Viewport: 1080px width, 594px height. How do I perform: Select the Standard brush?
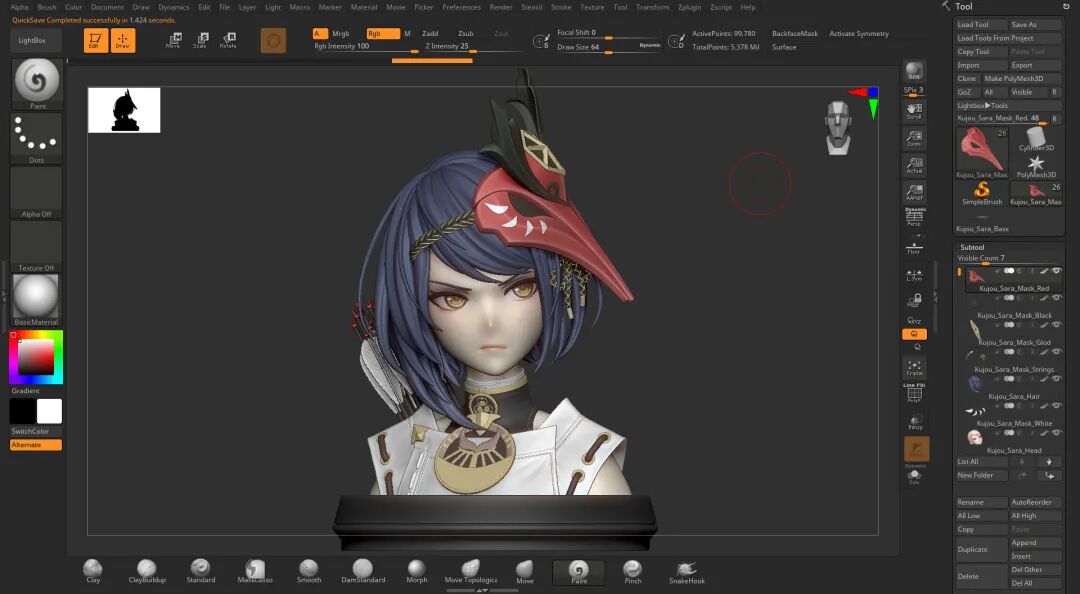click(200, 571)
